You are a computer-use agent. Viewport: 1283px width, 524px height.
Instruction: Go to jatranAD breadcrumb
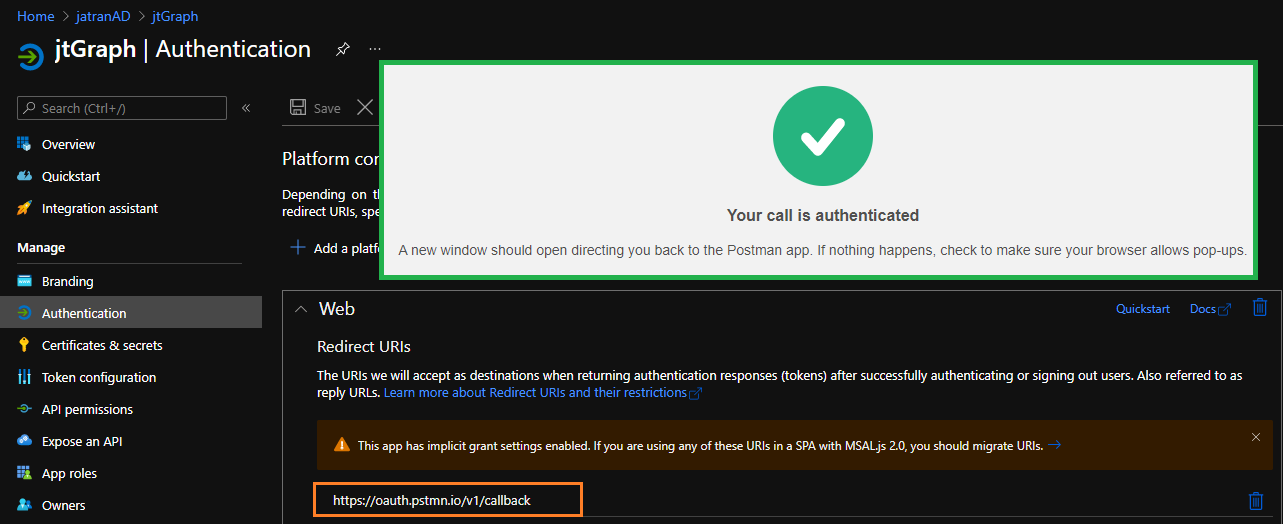(x=103, y=16)
